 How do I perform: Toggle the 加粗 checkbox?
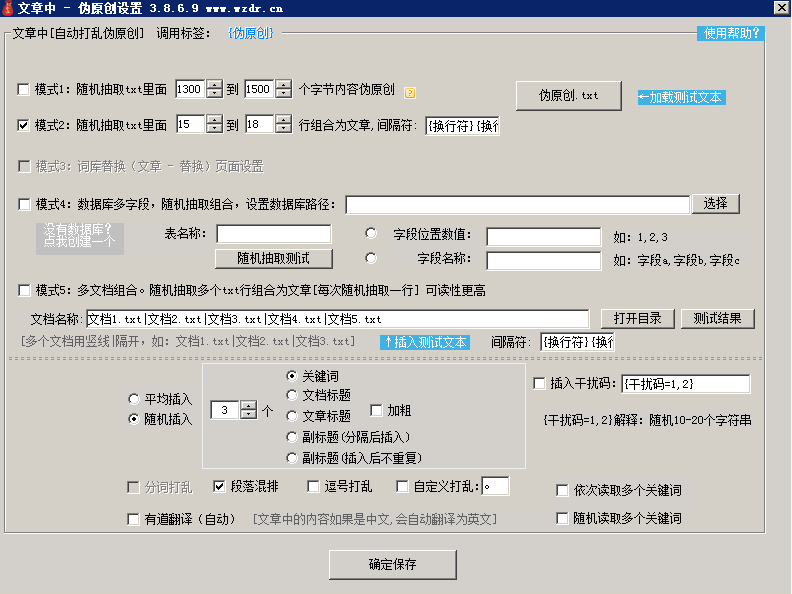tap(376, 410)
